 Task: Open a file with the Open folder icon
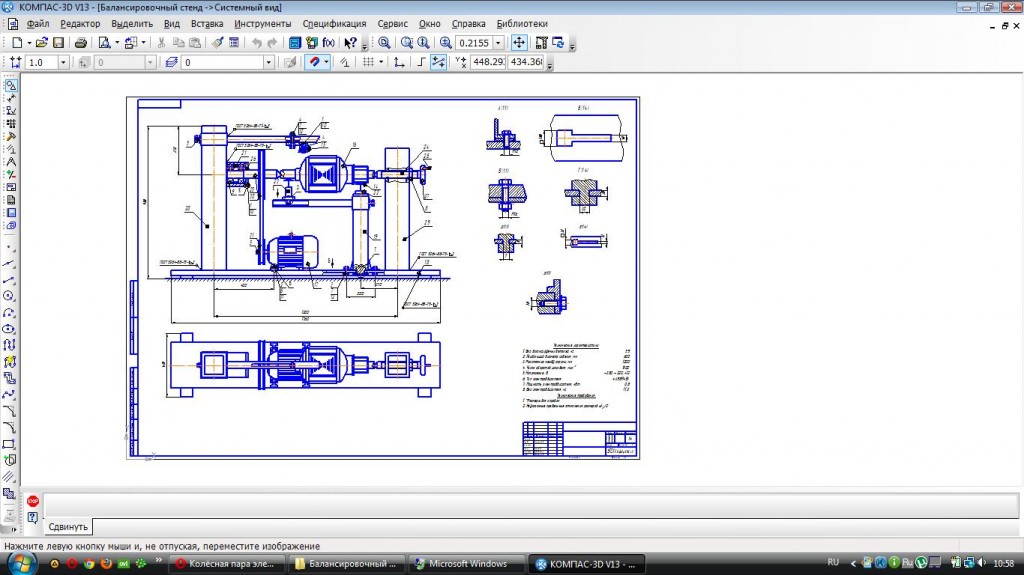click(x=42, y=42)
